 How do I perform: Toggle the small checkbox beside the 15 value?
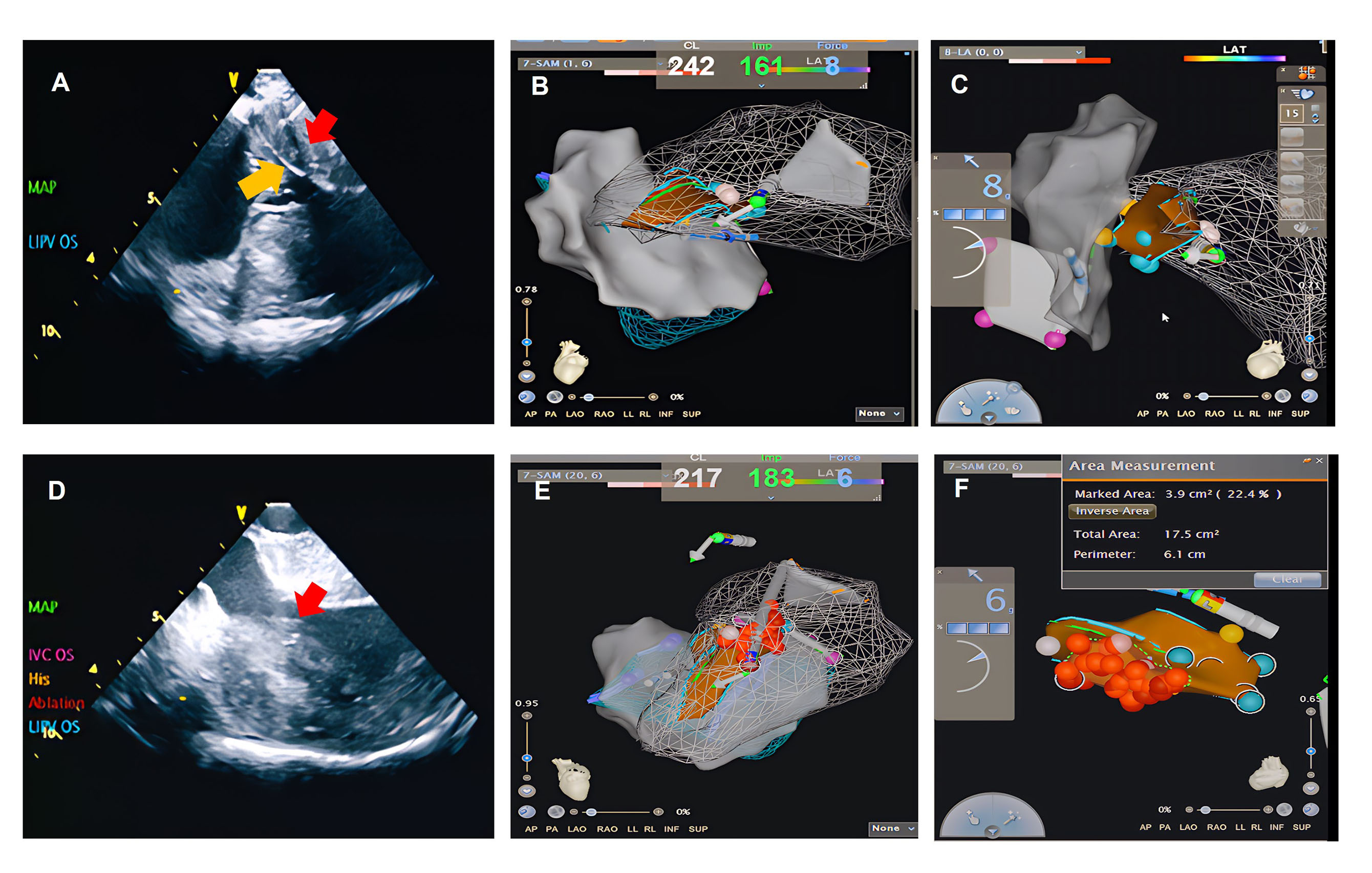(1315, 107)
